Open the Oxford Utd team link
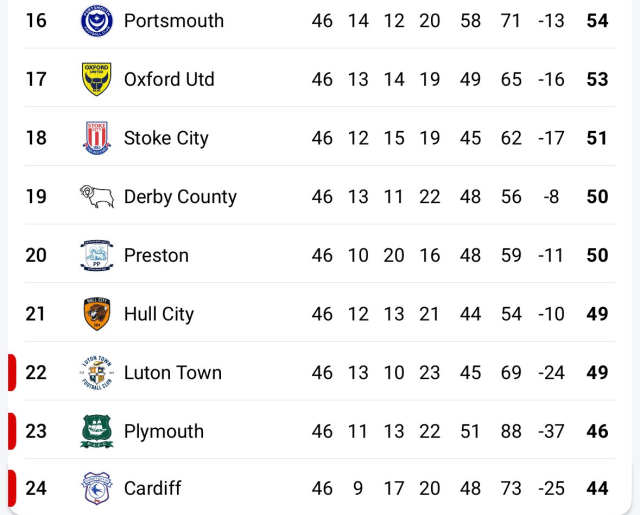 click(169, 80)
